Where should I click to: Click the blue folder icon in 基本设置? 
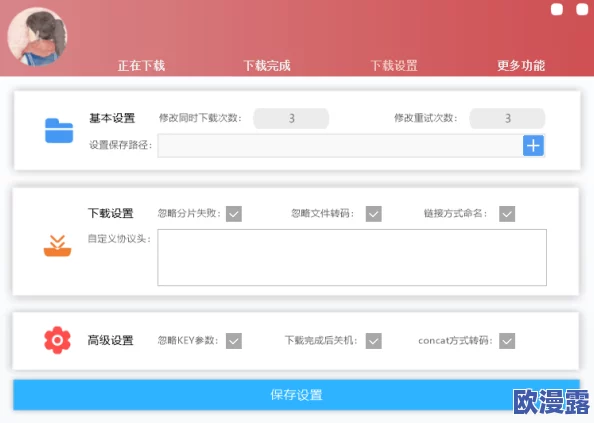(59, 131)
